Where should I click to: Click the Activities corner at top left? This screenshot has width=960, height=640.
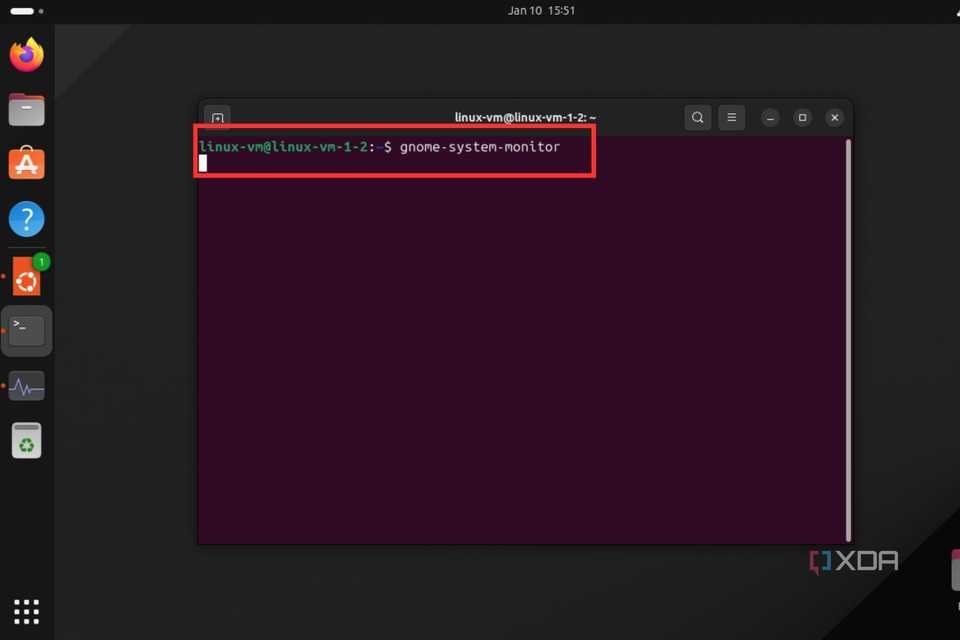pyautogui.click(x=20, y=12)
